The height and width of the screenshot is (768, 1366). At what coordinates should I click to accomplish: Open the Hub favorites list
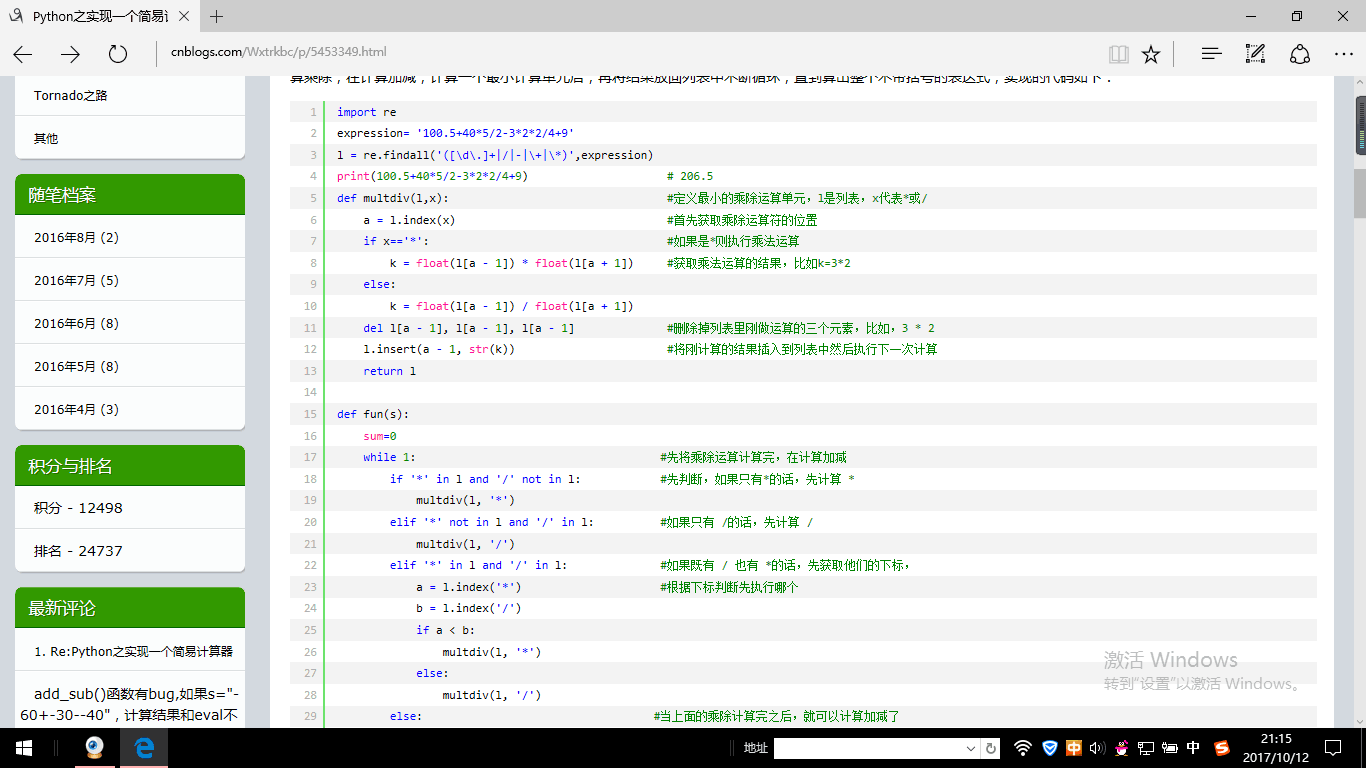(x=1211, y=54)
